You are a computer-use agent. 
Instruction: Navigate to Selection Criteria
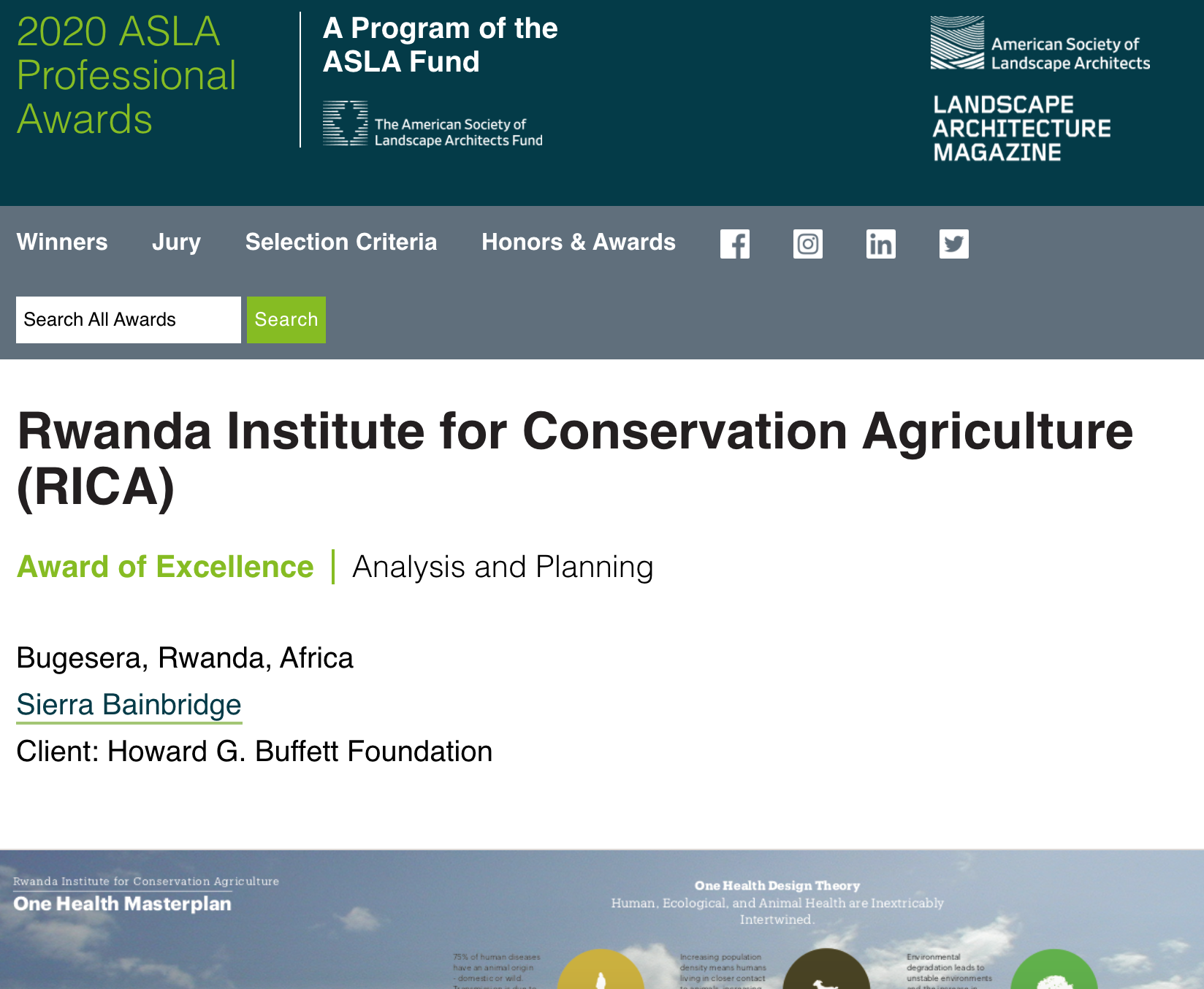click(x=341, y=242)
